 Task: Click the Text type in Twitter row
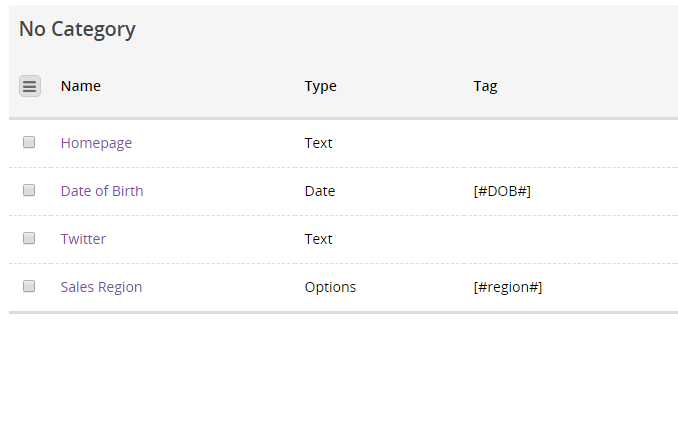click(318, 239)
